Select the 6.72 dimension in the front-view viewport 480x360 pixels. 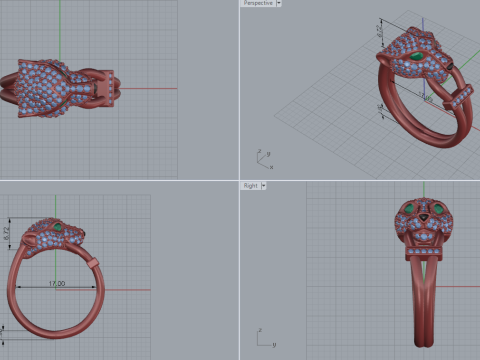click(6, 233)
